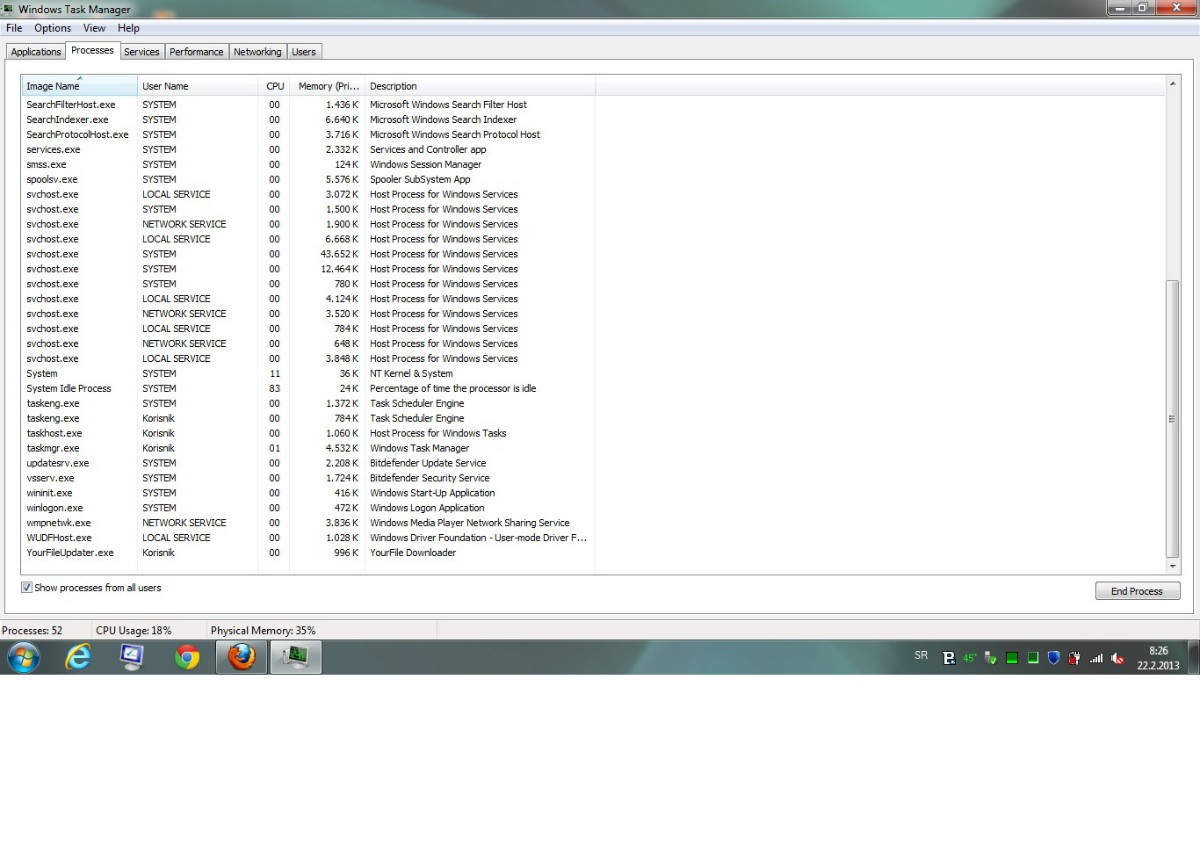Switch to the Users tab
Screen dimensions: 1200x843
(304, 52)
